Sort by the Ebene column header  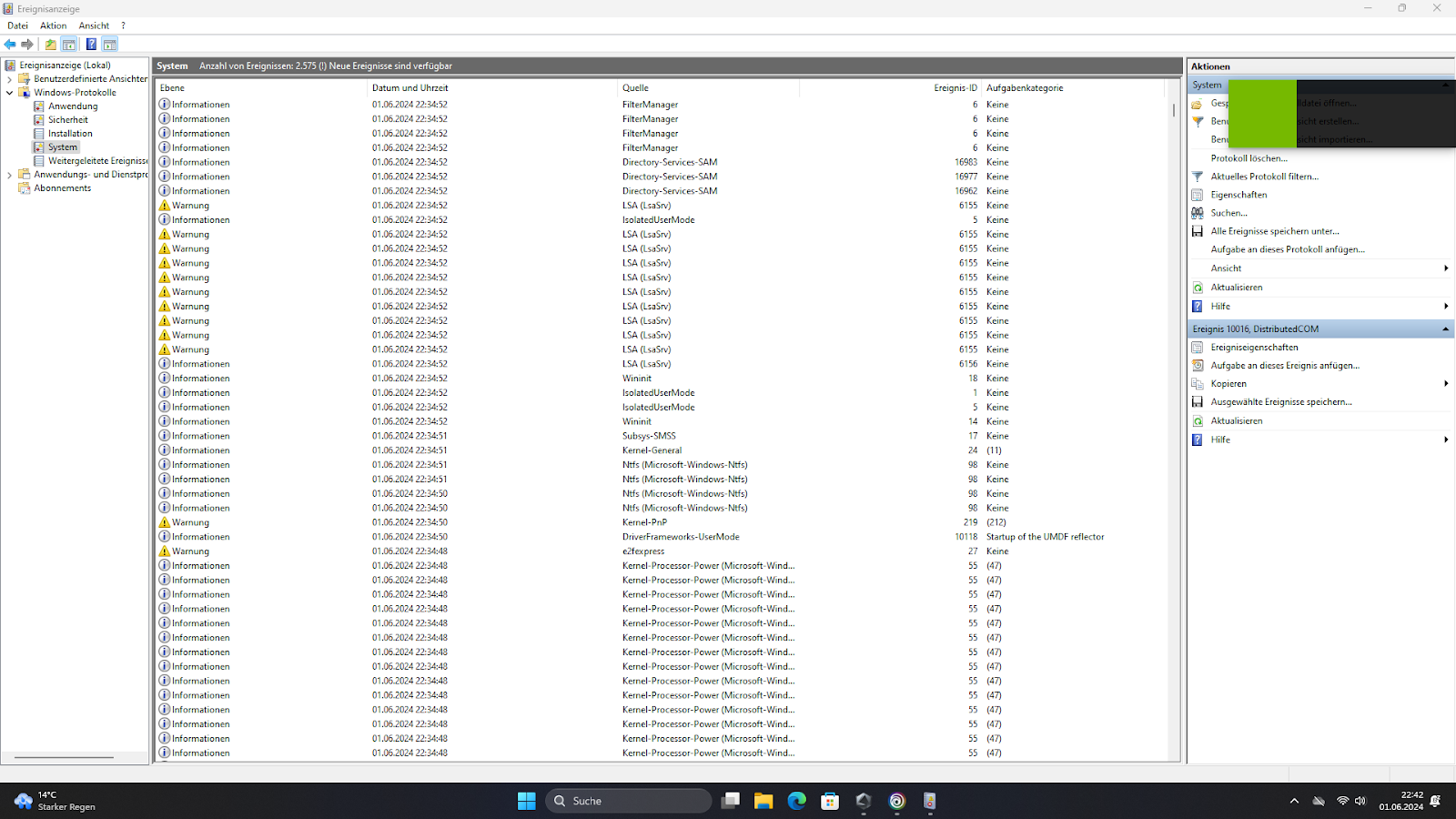click(x=261, y=88)
